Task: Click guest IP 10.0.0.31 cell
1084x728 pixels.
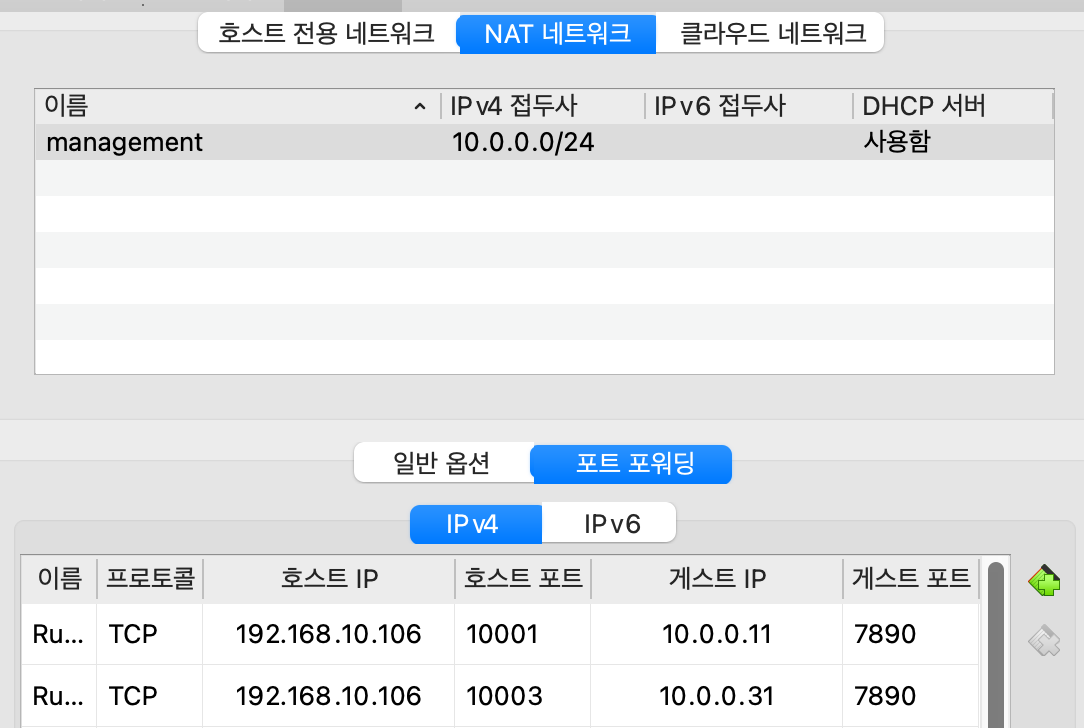Action: [x=717, y=696]
